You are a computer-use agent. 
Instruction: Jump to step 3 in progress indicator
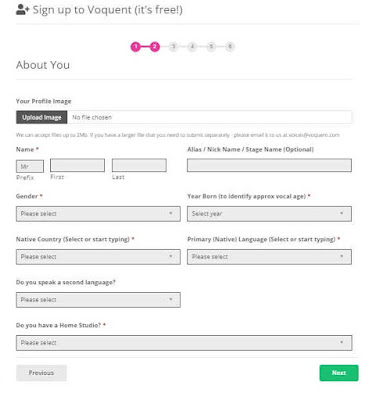pos(173,47)
